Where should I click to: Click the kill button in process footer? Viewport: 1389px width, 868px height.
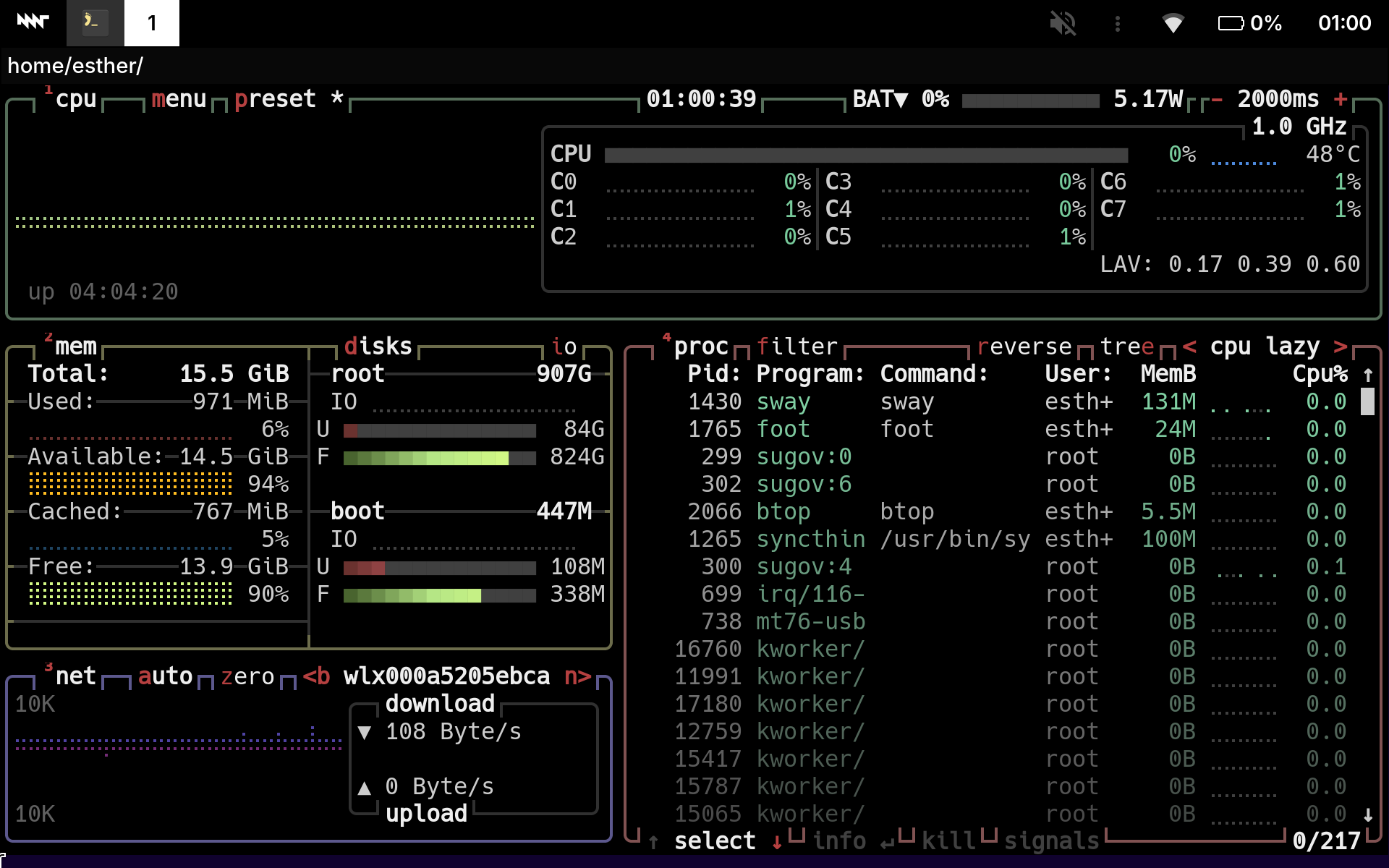pos(948,841)
